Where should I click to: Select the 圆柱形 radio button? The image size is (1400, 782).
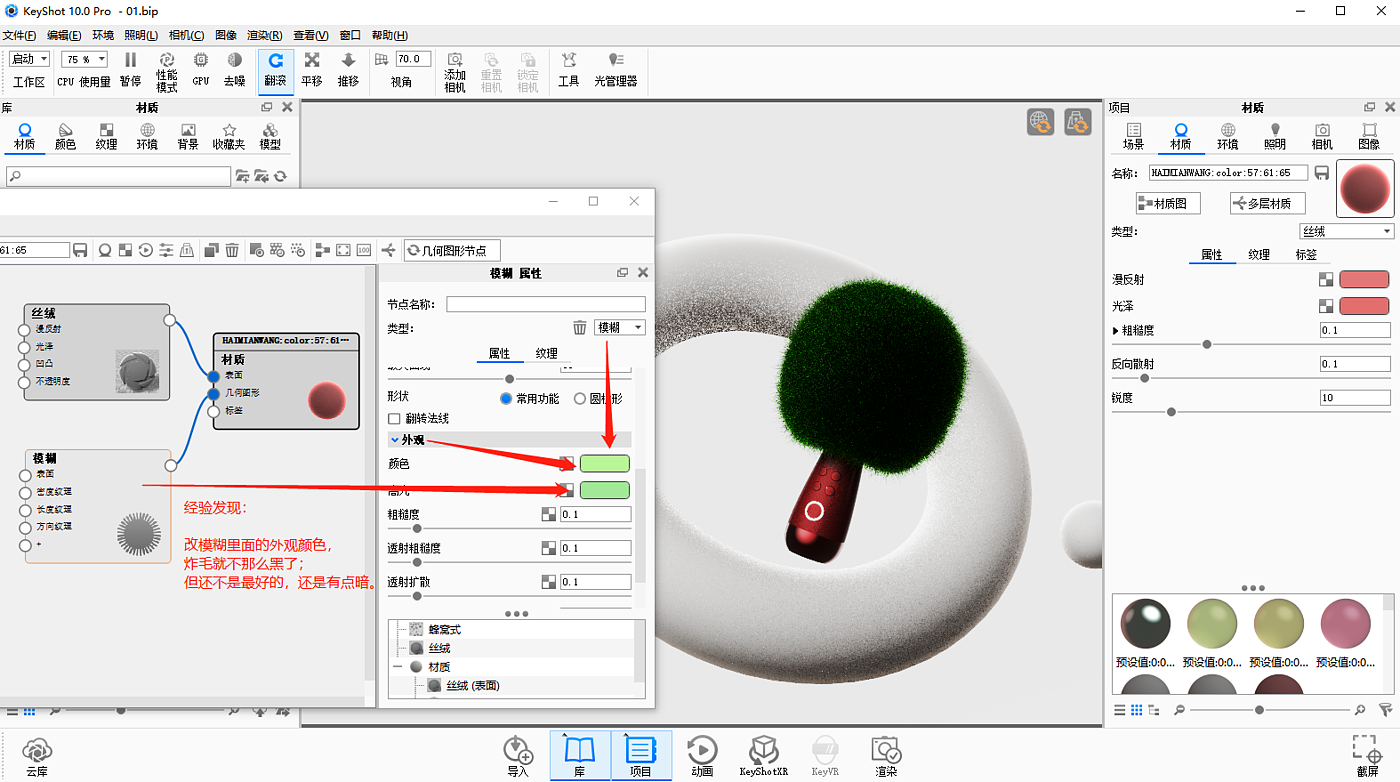pos(580,399)
